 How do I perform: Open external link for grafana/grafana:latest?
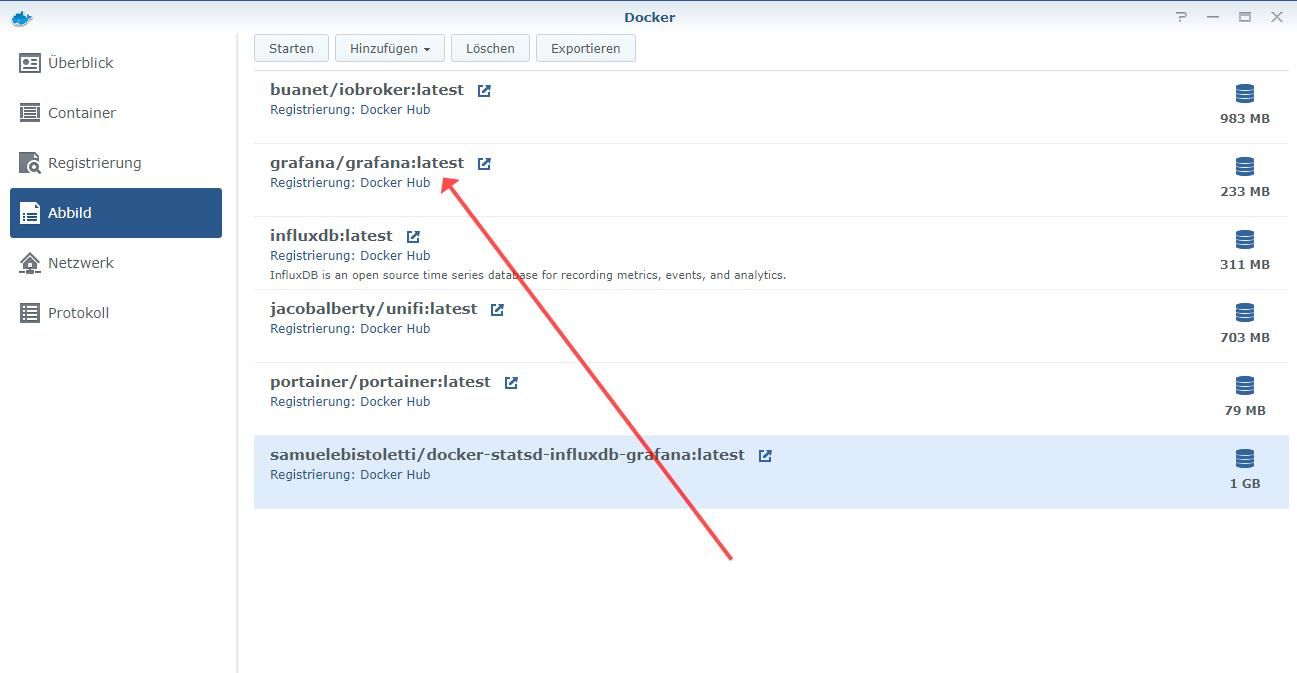(484, 164)
